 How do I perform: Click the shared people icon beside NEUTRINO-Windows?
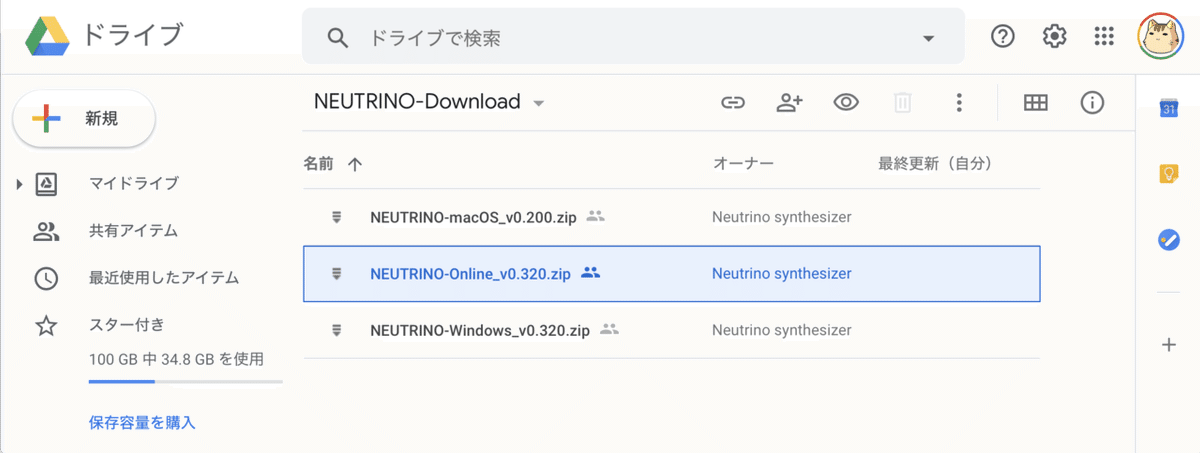(610, 329)
